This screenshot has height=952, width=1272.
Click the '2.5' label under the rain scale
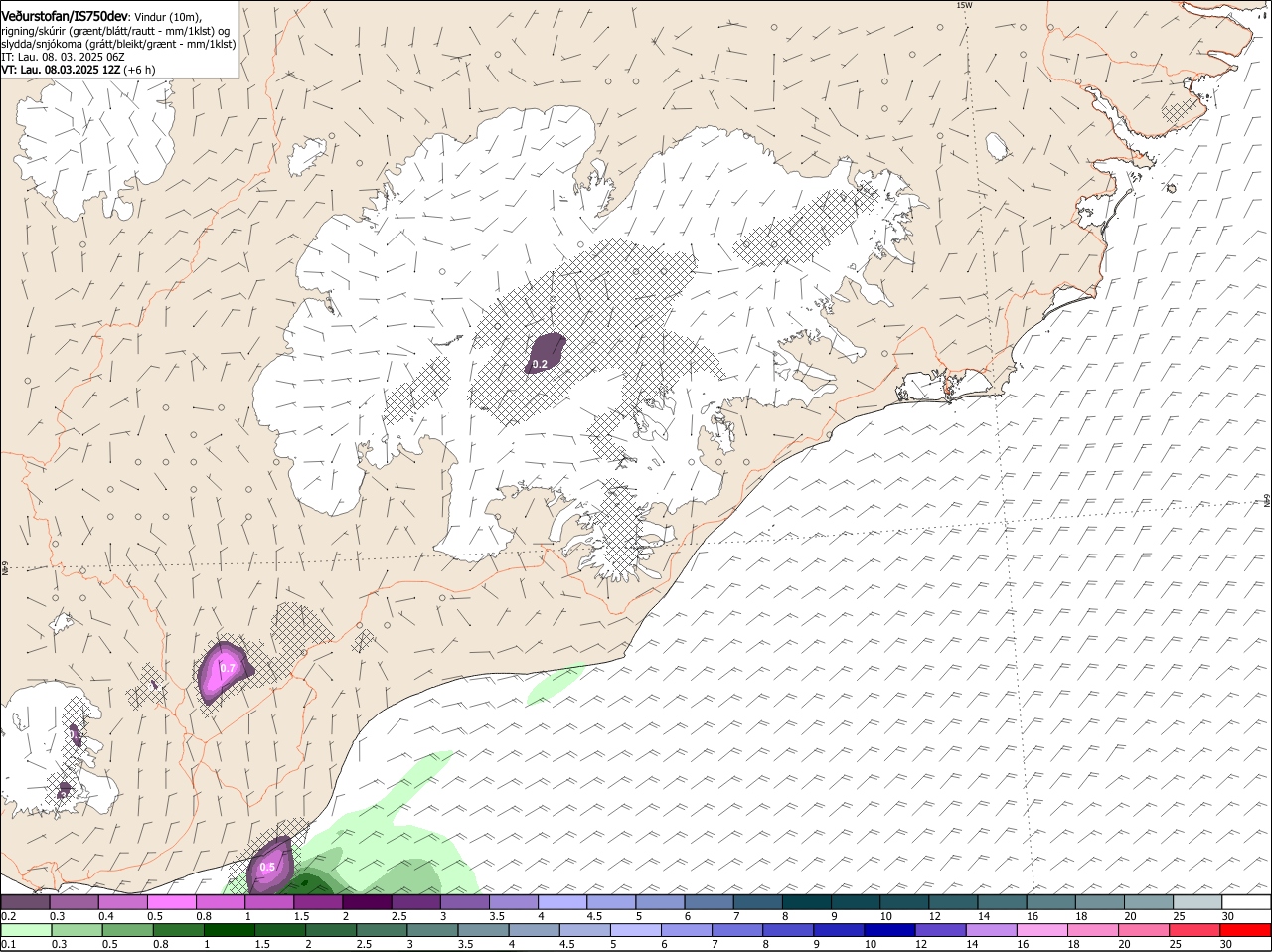[364, 944]
